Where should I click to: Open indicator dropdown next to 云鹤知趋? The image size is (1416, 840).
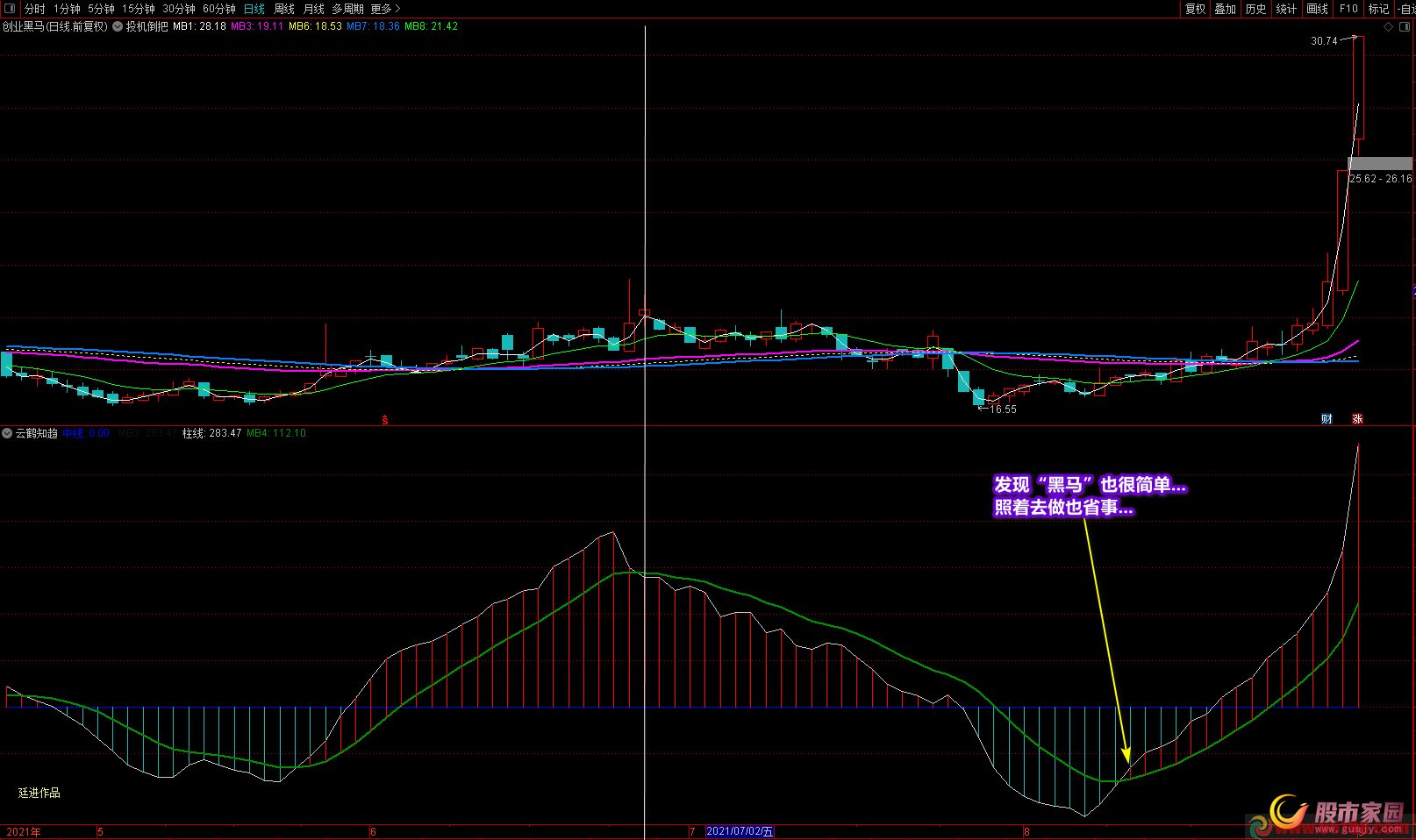pos(7,433)
